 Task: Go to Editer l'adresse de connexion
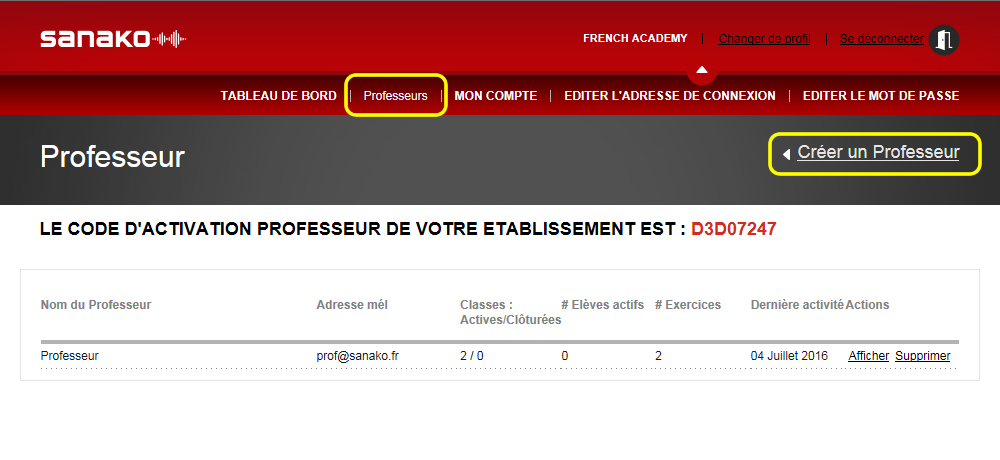click(670, 96)
